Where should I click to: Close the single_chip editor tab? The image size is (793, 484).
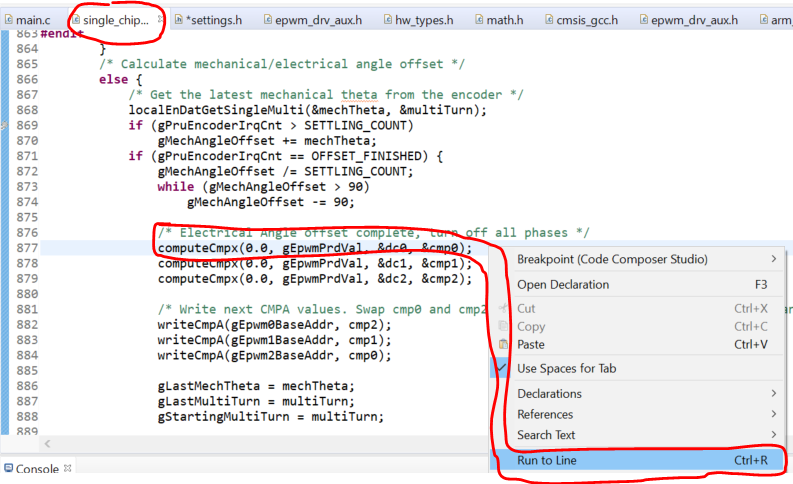tap(160, 19)
